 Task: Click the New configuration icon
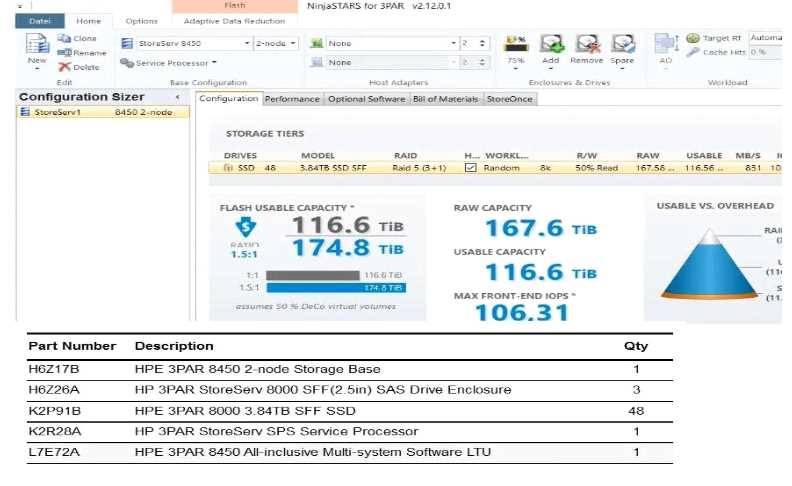[x=37, y=46]
